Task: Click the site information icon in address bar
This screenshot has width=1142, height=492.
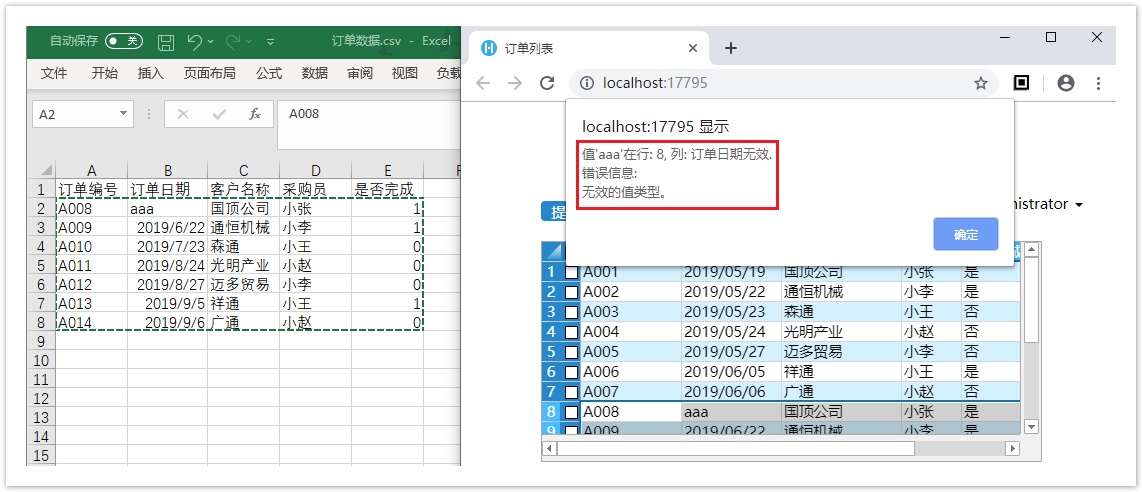Action: click(587, 83)
